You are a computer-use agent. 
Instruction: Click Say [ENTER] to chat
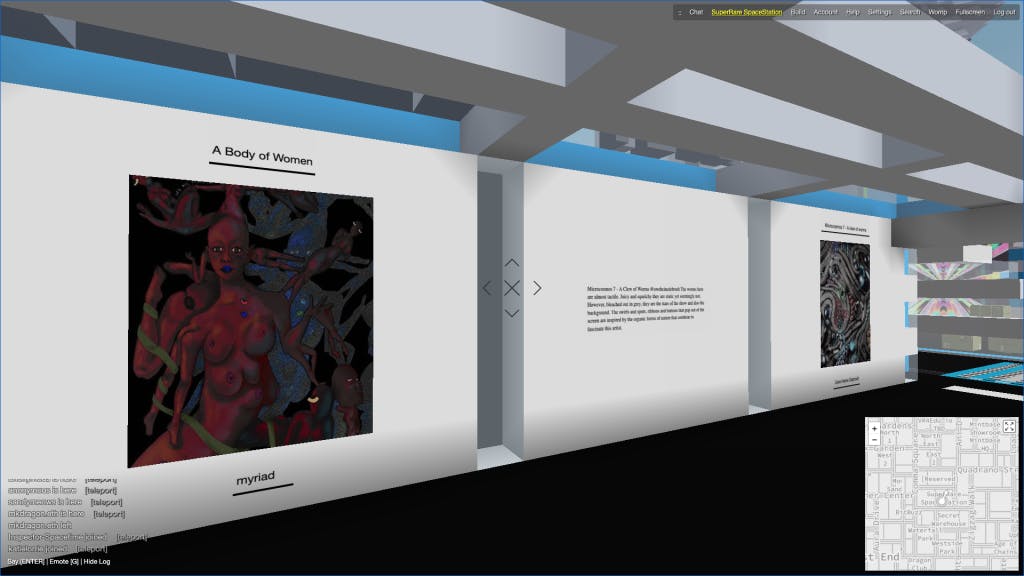pos(25,562)
